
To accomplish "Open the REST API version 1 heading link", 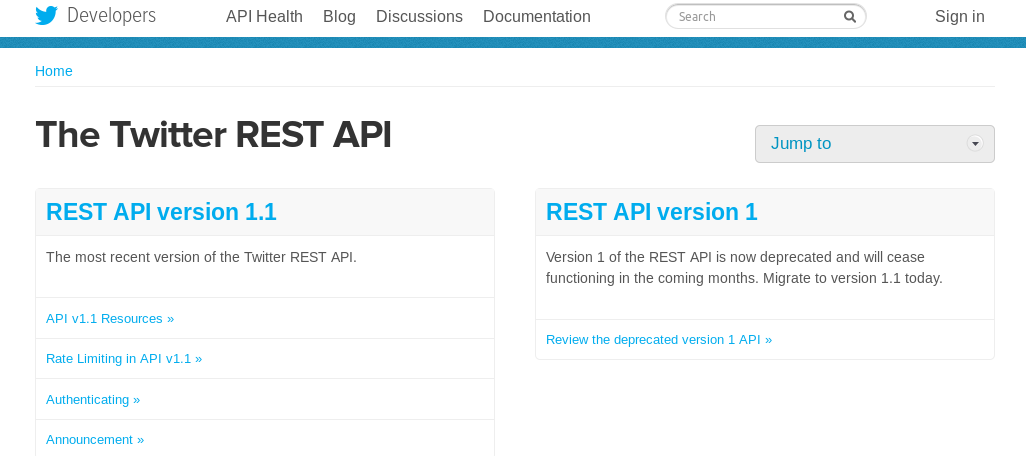I will coord(652,212).
